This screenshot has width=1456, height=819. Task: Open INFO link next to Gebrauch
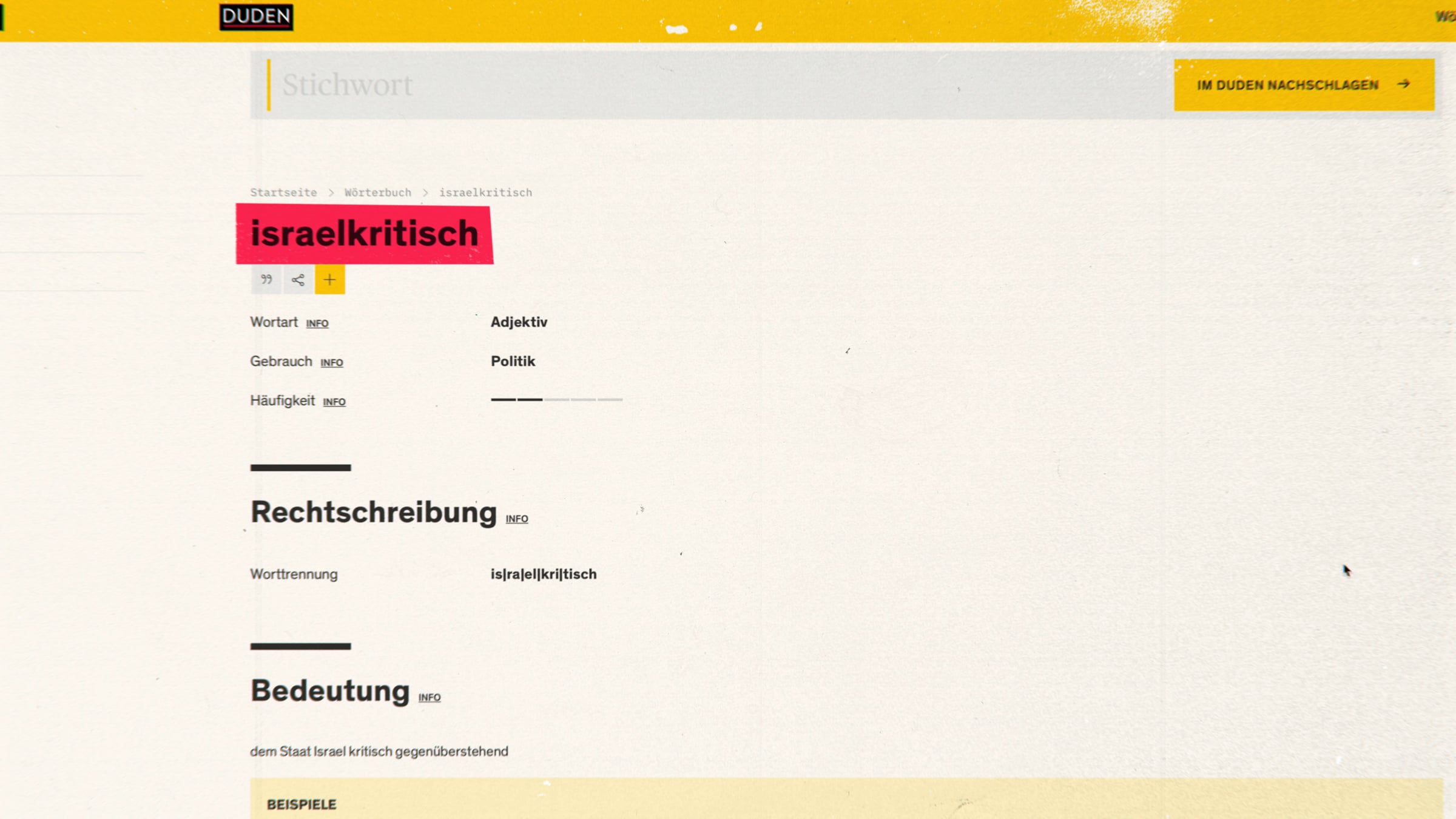point(331,363)
